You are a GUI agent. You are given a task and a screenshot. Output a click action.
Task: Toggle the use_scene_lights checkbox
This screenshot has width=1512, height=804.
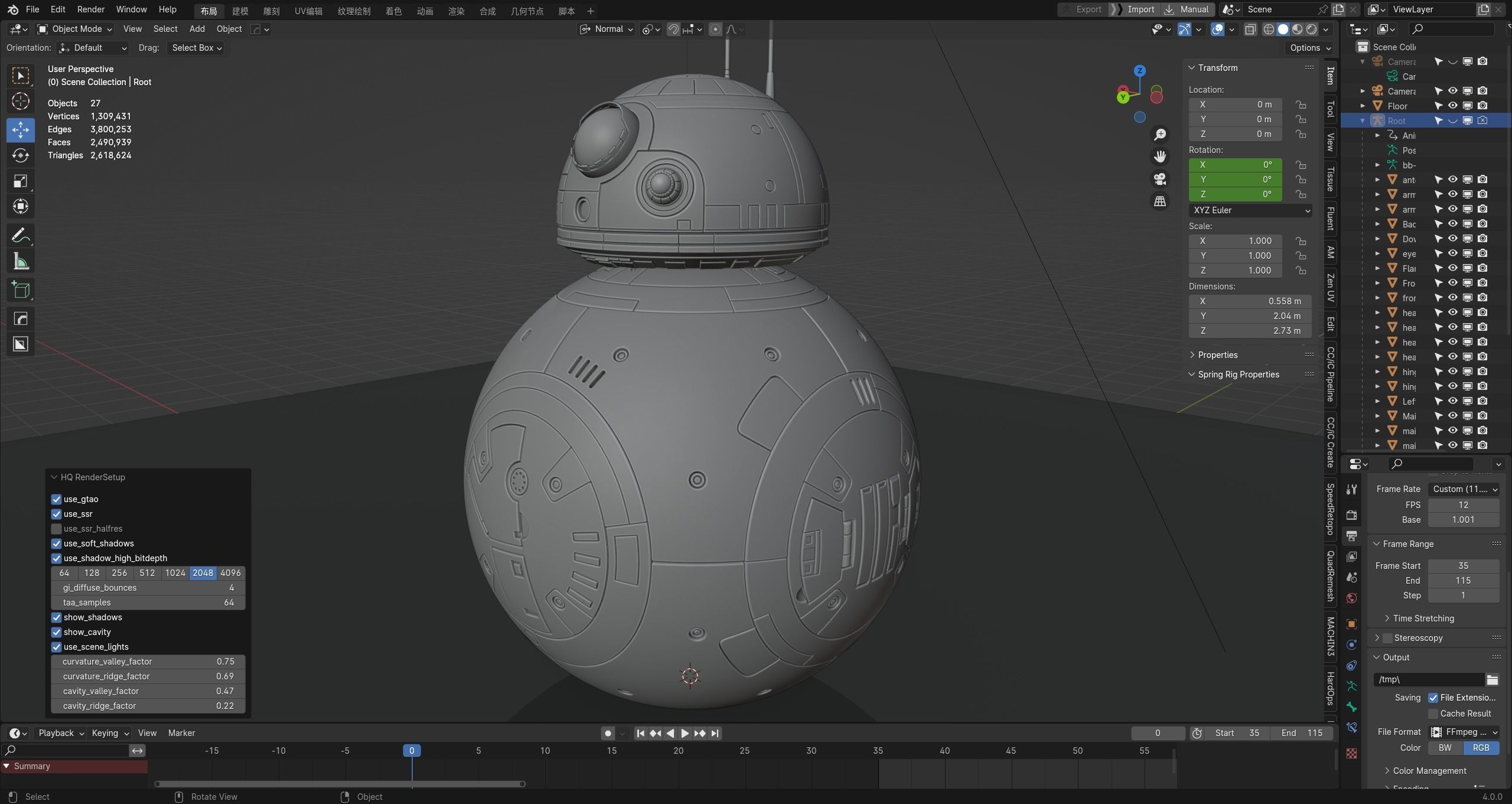(57, 647)
